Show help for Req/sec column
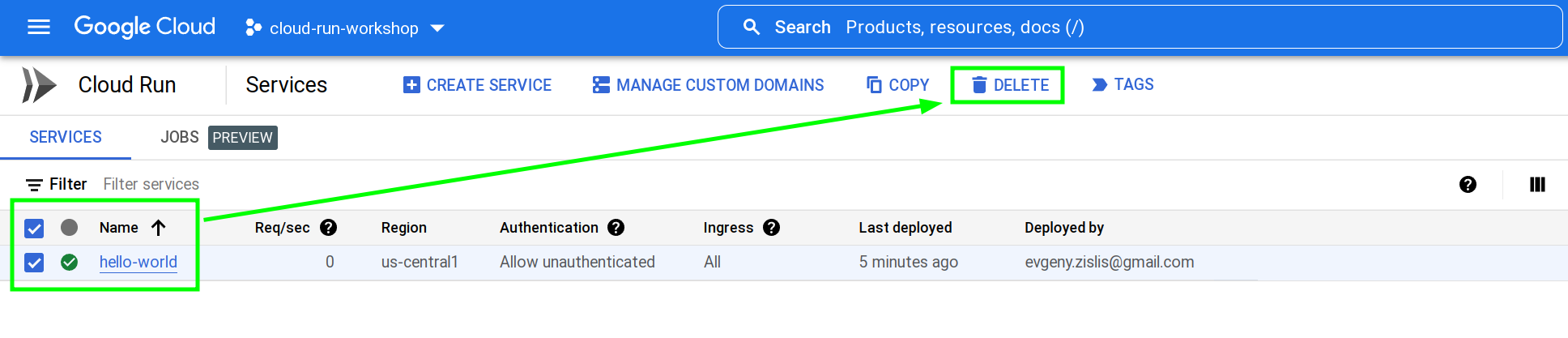 click(328, 228)
